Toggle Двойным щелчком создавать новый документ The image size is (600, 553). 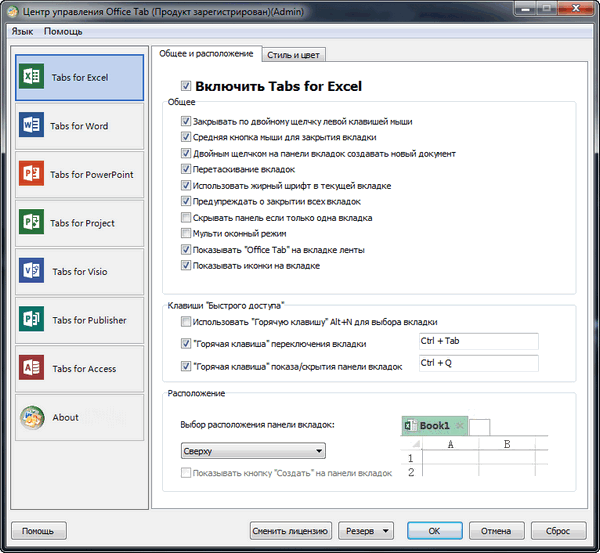pos(186,153)
